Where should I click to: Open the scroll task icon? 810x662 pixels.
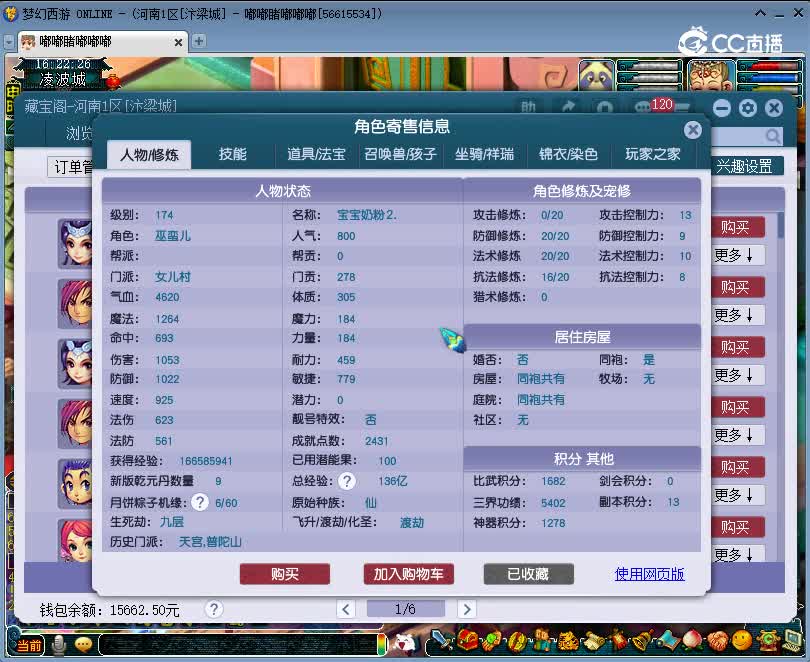pos(594,640)
